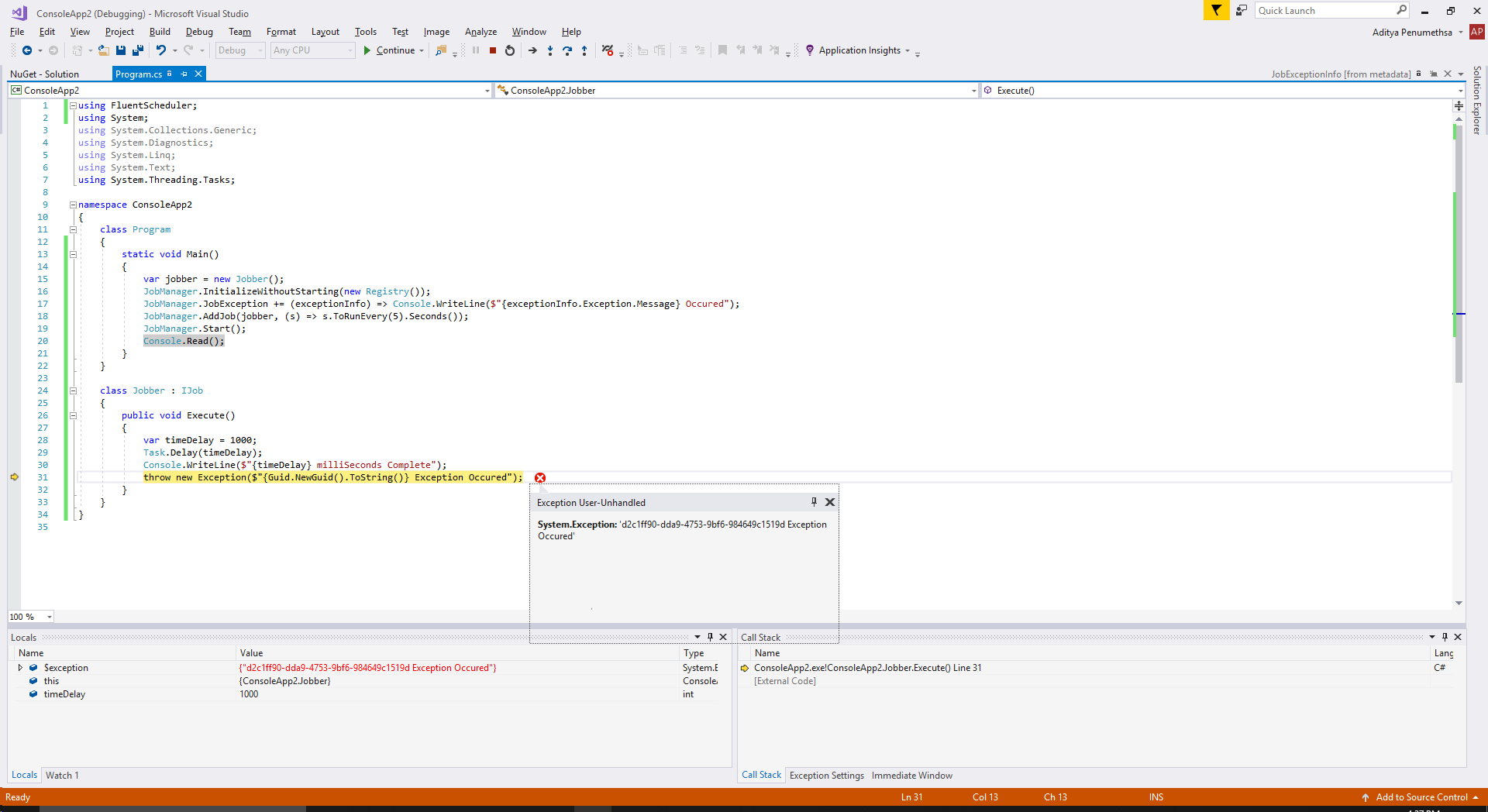1488x812 pixels.
Task: Click the Restart debugging icon
Action: (x=510, y=50)
